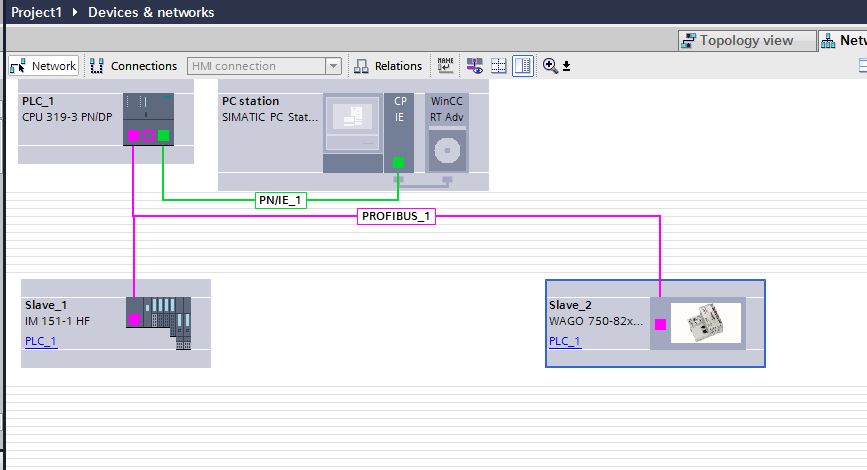This screenshot has height=470, width=867.
Task: Click the PLC_1 green PROFINET port
Action: pyautogui.click(x=164, y=135)
